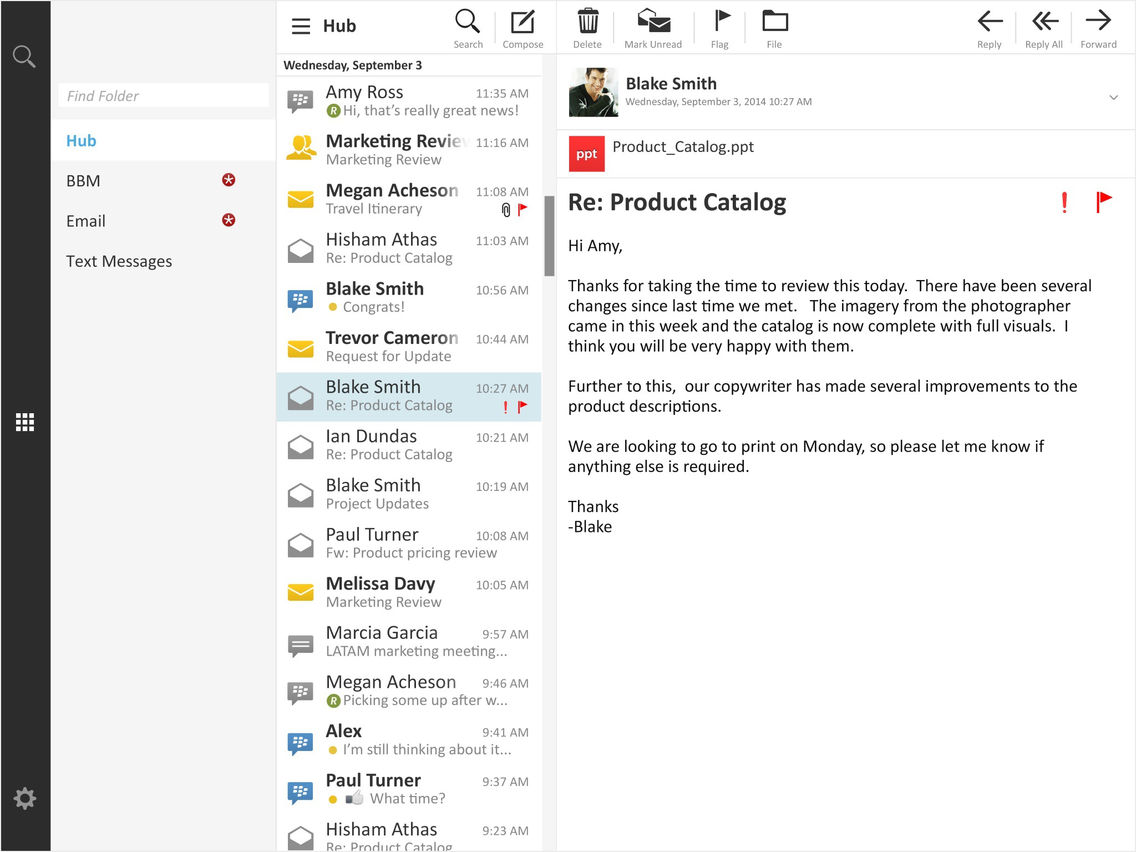
Task: Select the Text Messages folder
Action: click(163, 261)
